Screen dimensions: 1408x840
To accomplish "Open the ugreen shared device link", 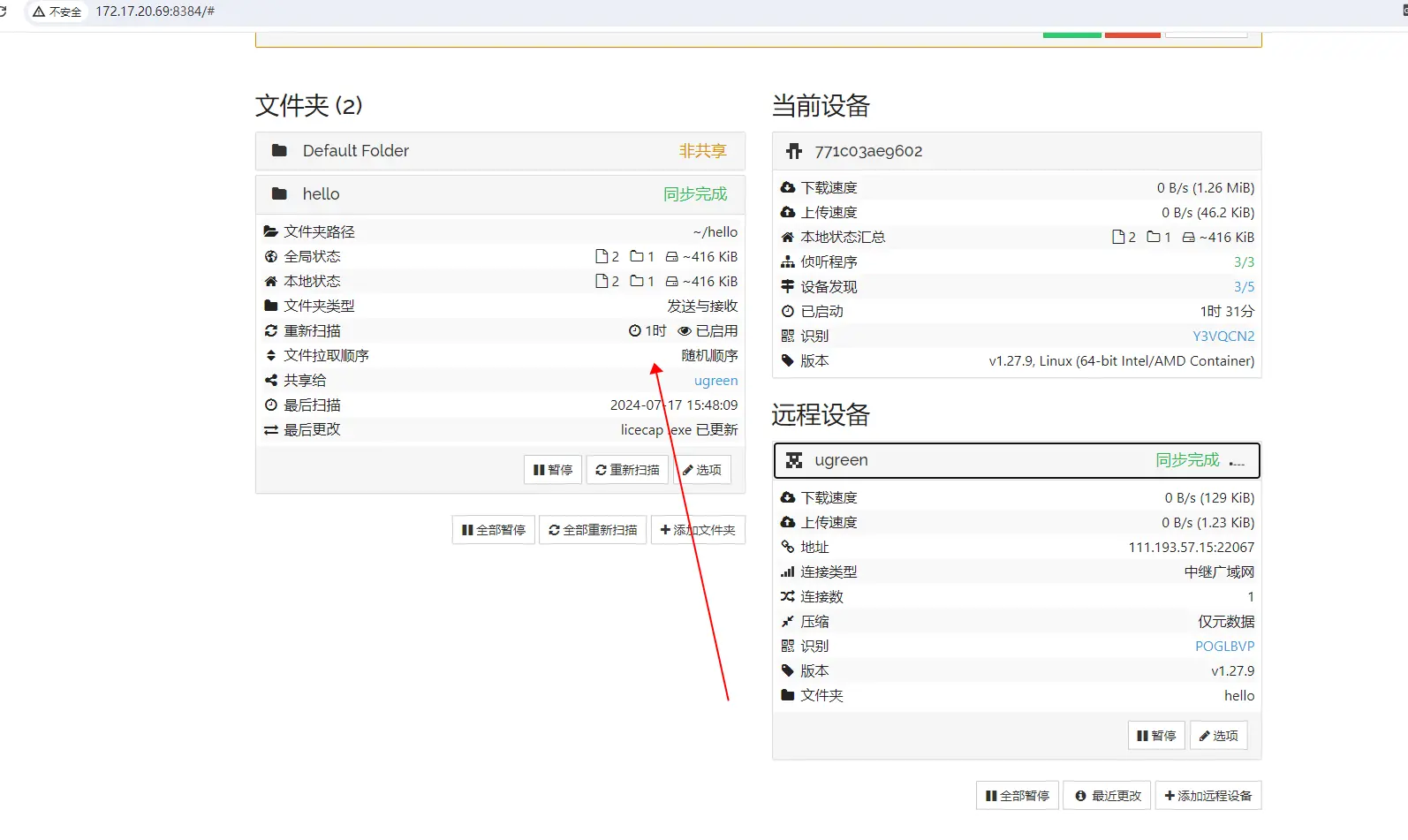I will point(715,381).
